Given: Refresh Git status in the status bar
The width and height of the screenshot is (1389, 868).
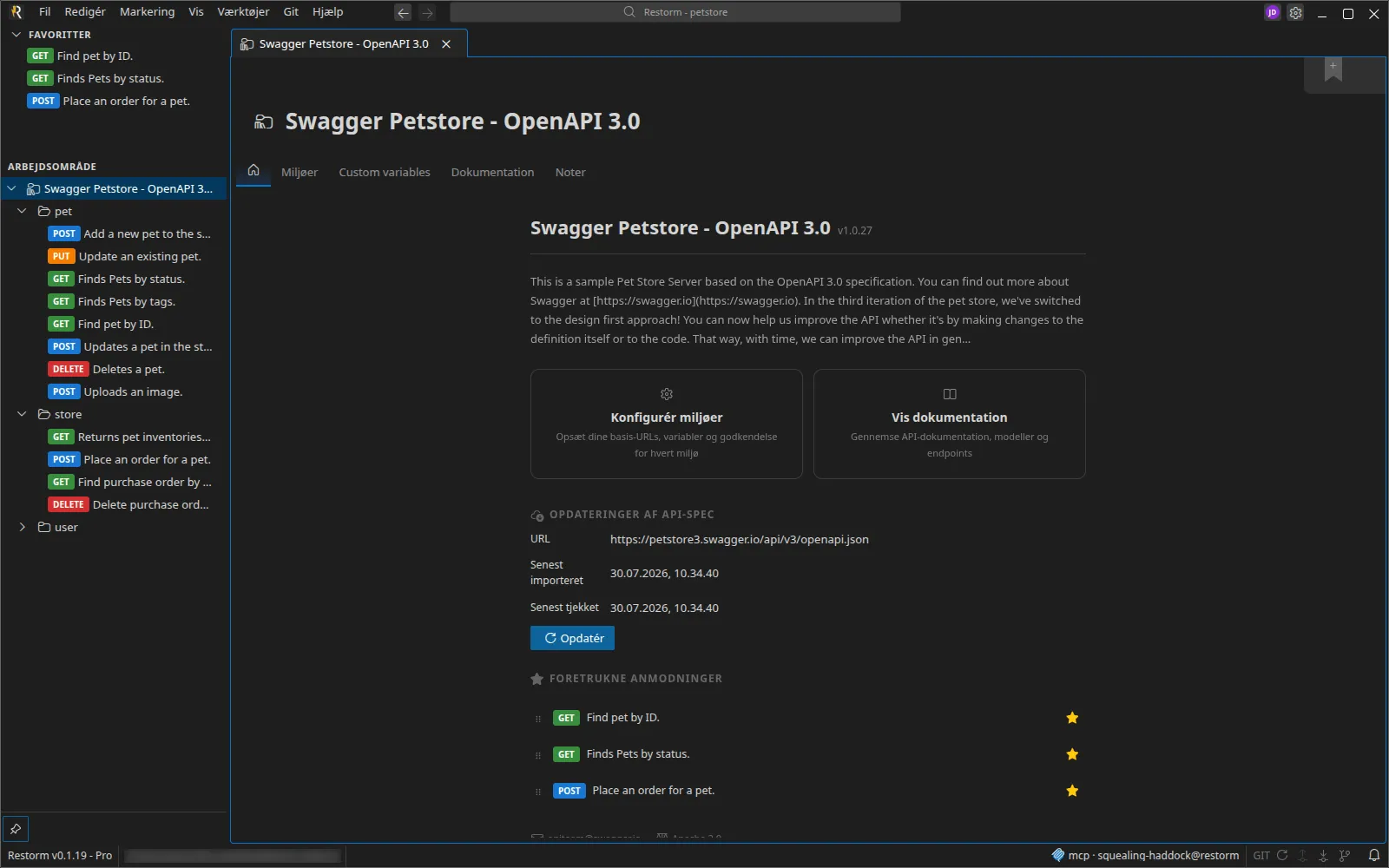Looking at the screenshot, I should tap(1282, 855).
